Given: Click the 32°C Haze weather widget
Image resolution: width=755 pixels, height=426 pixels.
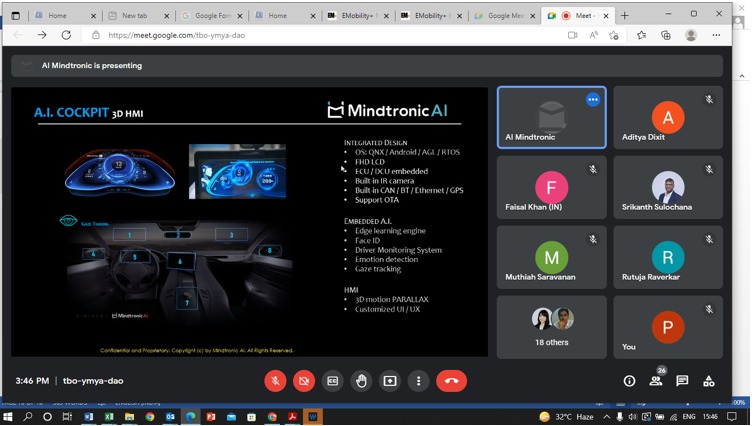Looking at the screenshot, I should 567,417.
